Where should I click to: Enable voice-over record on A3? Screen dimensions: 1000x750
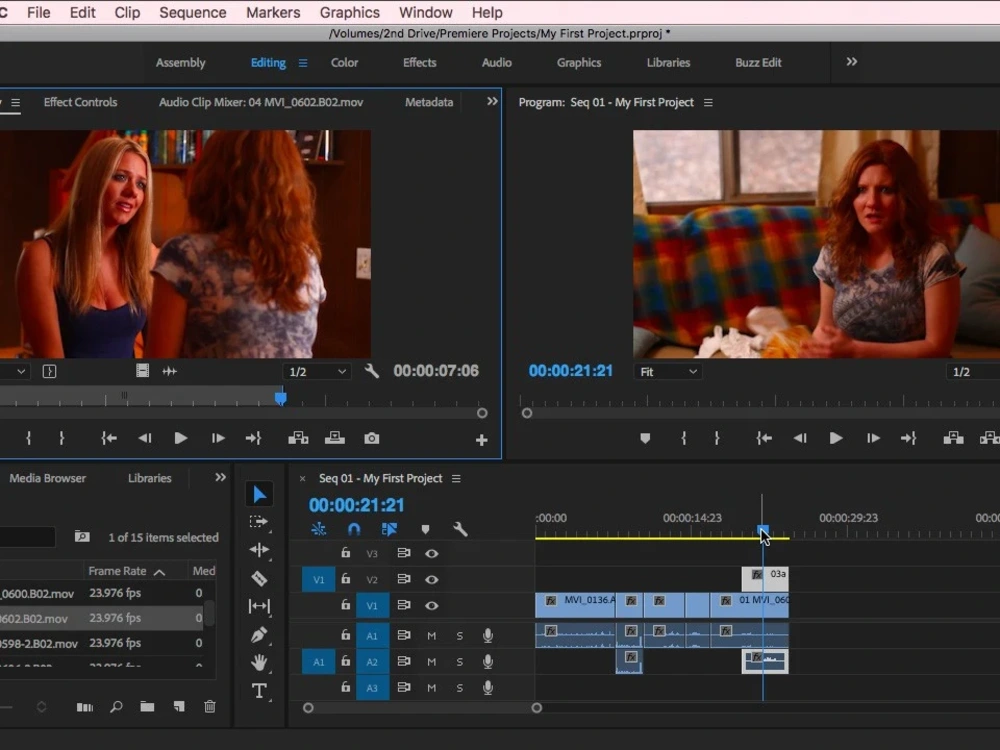tap(488, 688)
